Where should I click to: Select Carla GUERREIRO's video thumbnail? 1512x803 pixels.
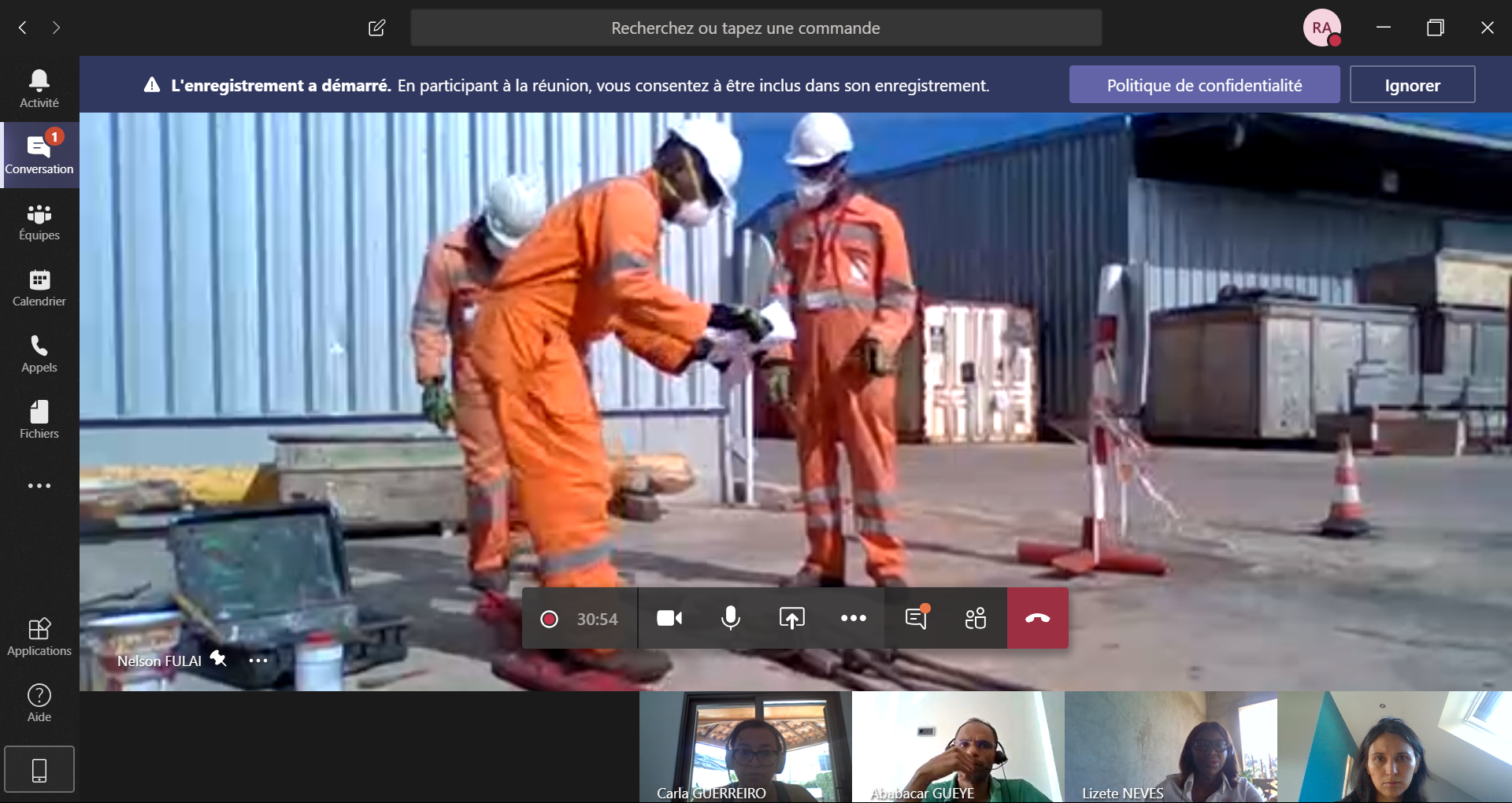(x=745, y=747)
